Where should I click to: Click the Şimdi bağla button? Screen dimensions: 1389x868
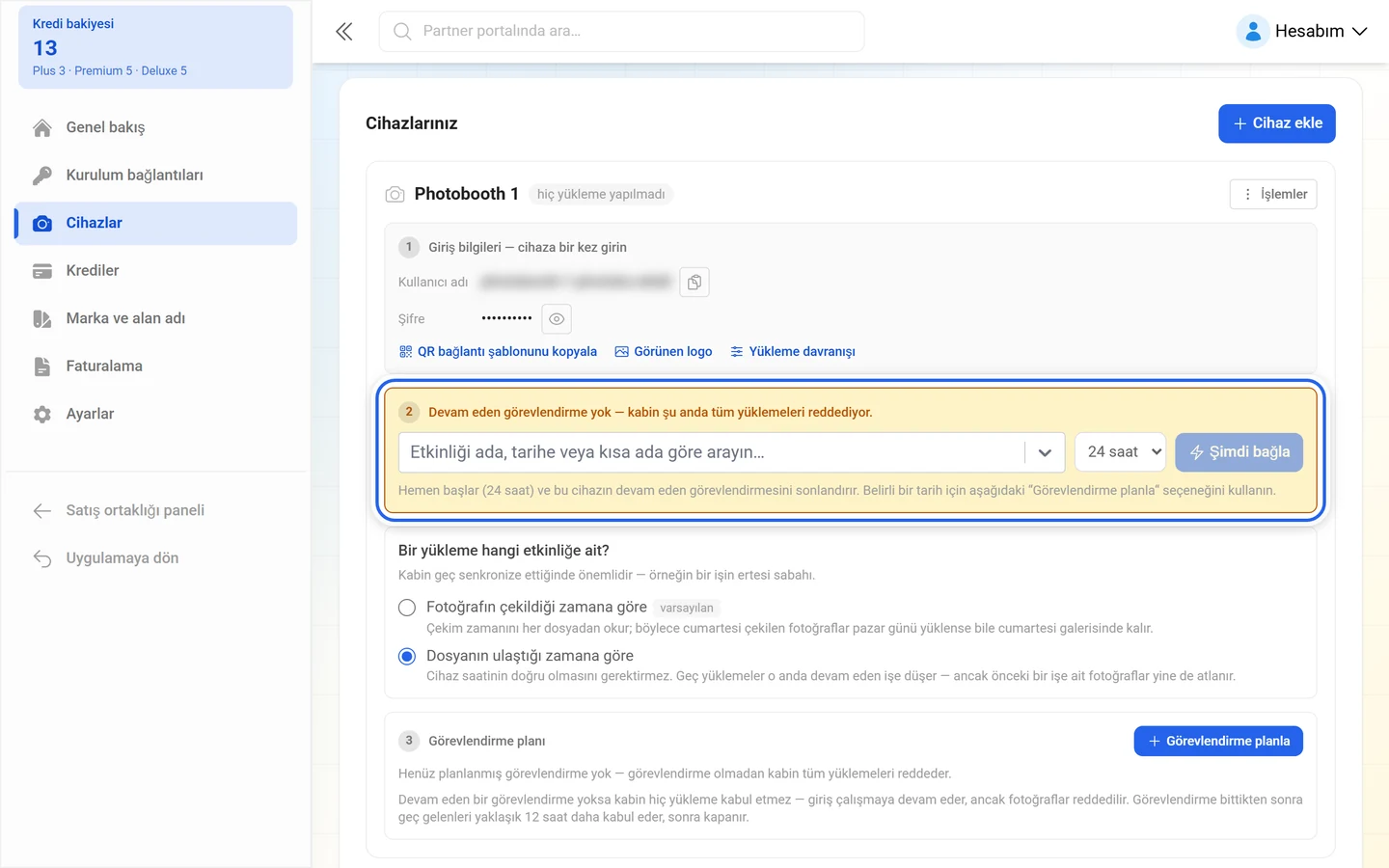point(1239,452)
